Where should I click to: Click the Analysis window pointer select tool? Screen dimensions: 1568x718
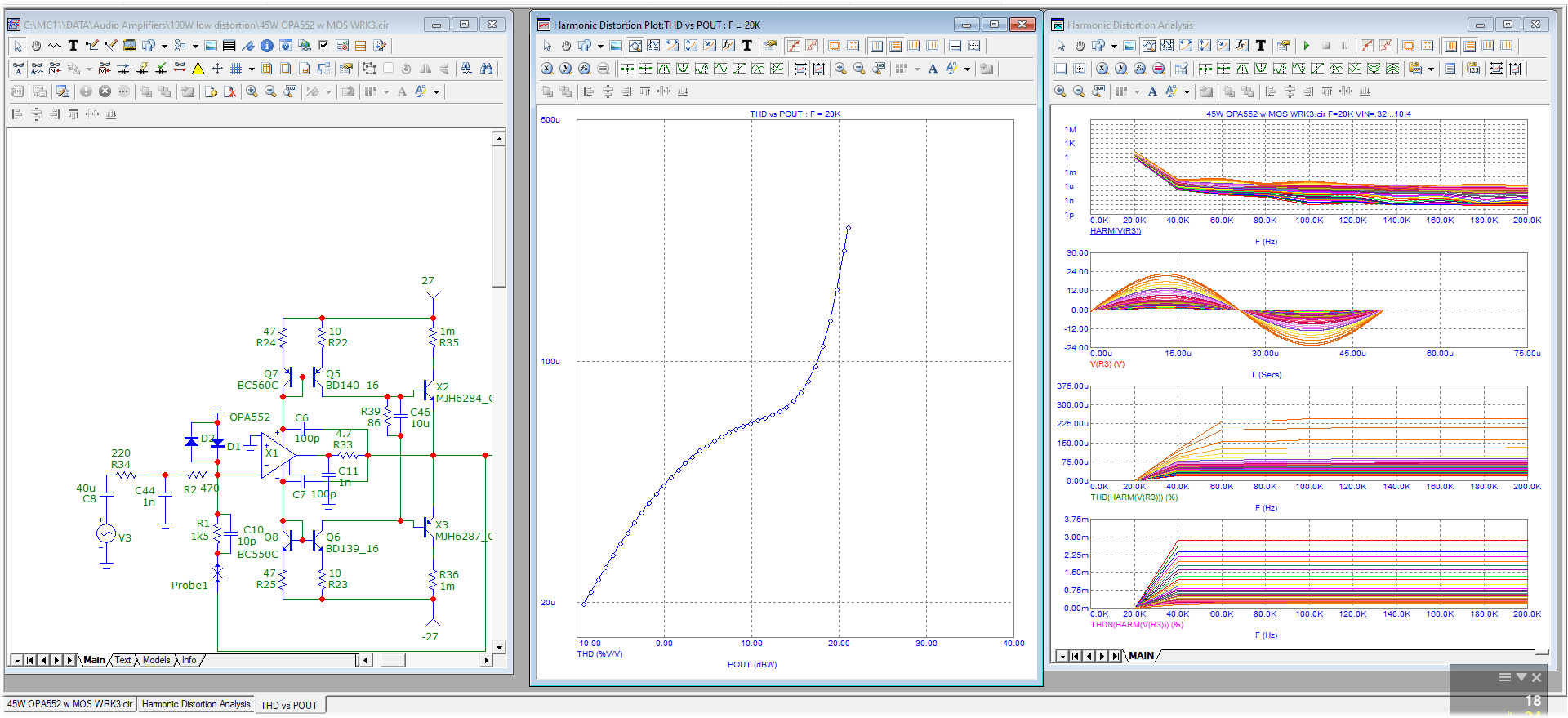pyautogui.click(x=1061, y=46)
